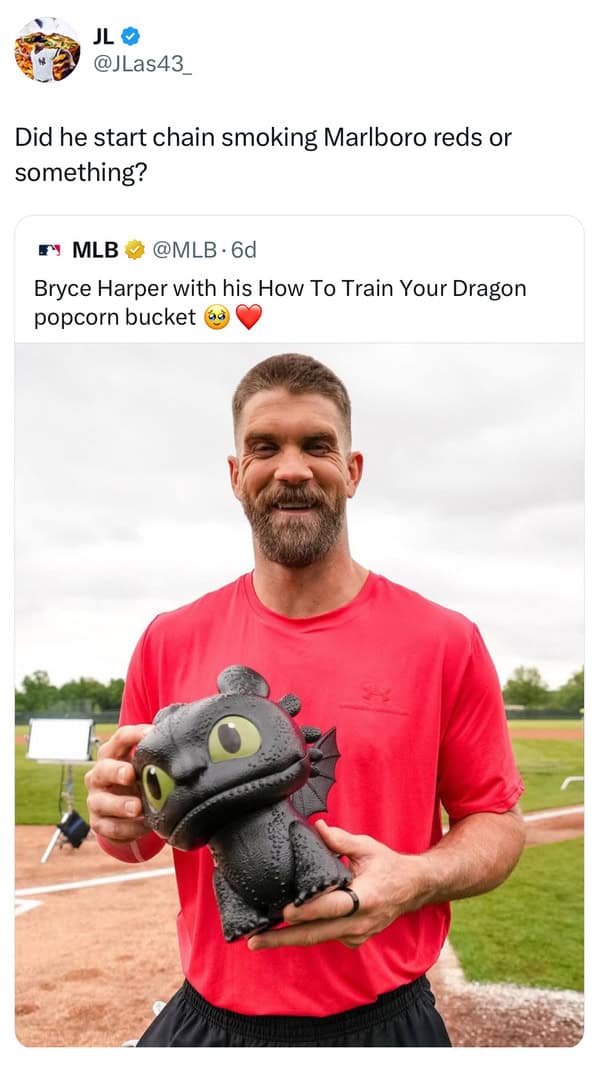Screen dimensions: 599x1066
Task: Open JL's profile picture avatar
Action: tap(48, 50)
